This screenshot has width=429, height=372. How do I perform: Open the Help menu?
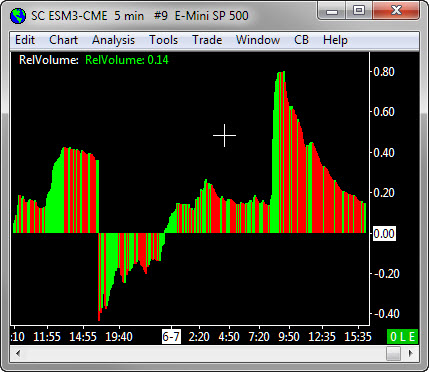(x=335, y=40)
